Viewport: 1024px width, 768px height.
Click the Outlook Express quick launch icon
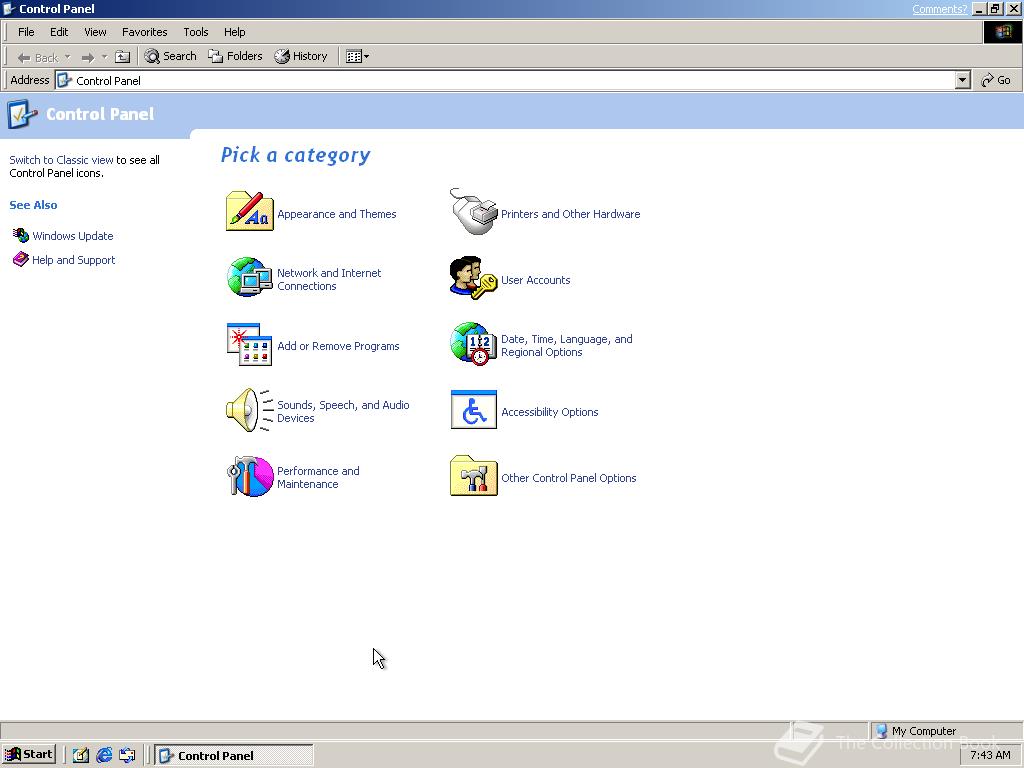point(127,755)
